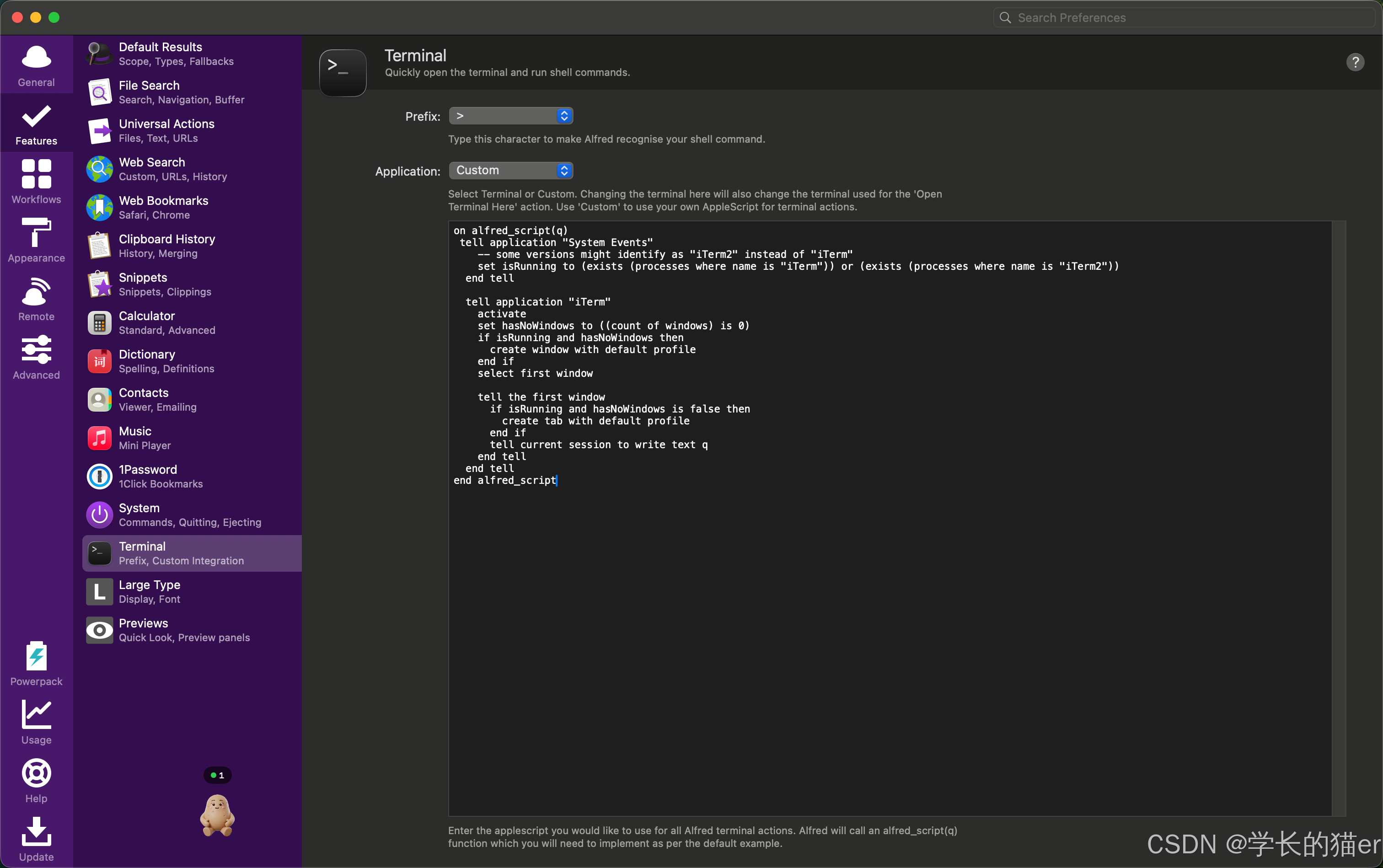Select Snippets feature
This screenshot has height=868, width=1383.
193,285
